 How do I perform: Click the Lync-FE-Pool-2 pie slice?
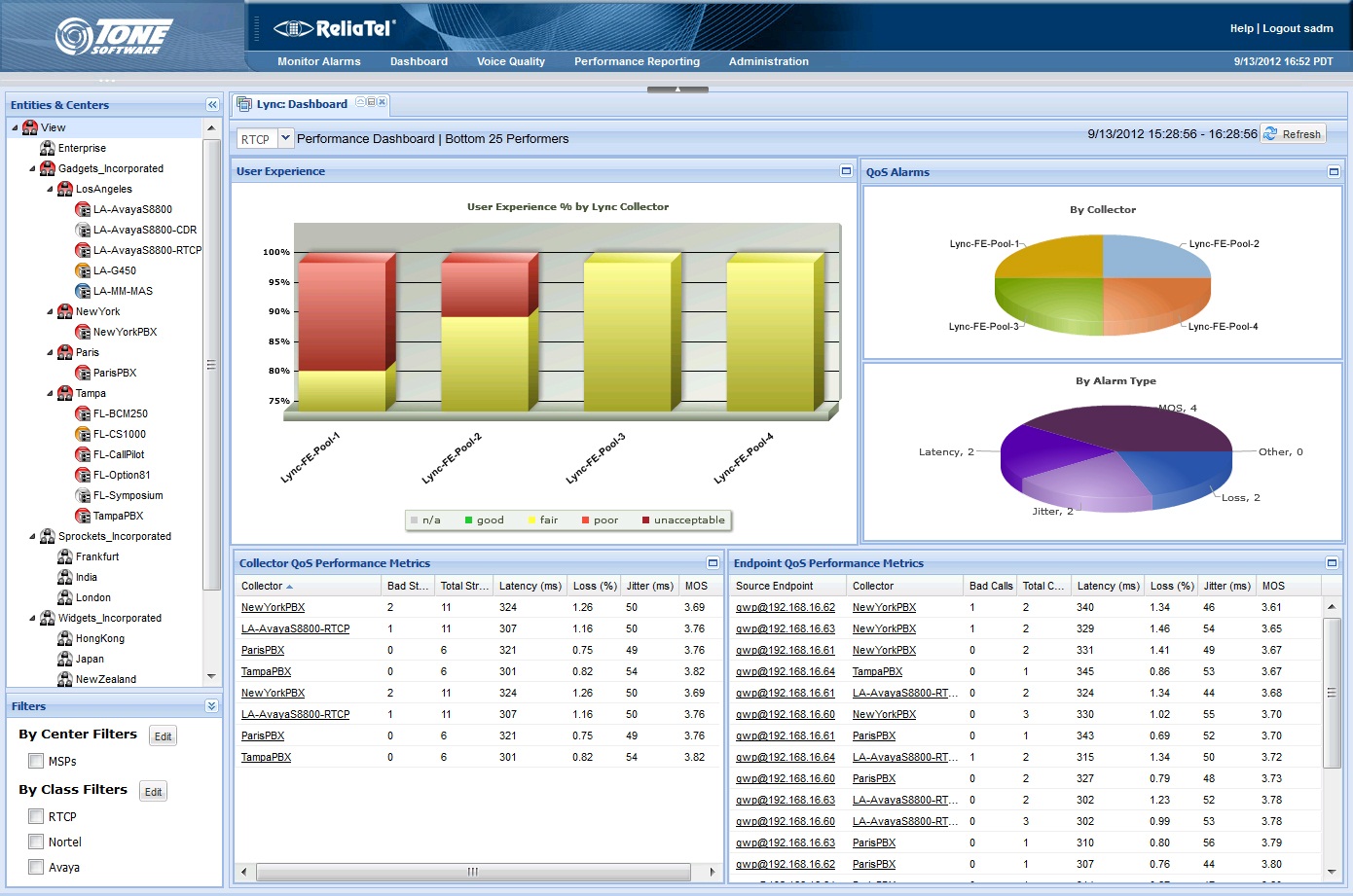tap(1154, 258)
